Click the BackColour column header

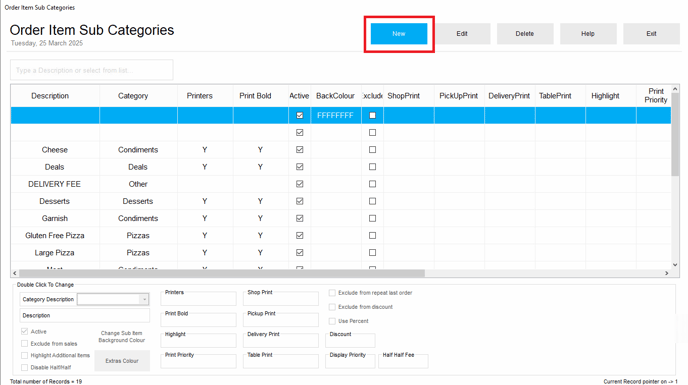(x=336, y=96)
